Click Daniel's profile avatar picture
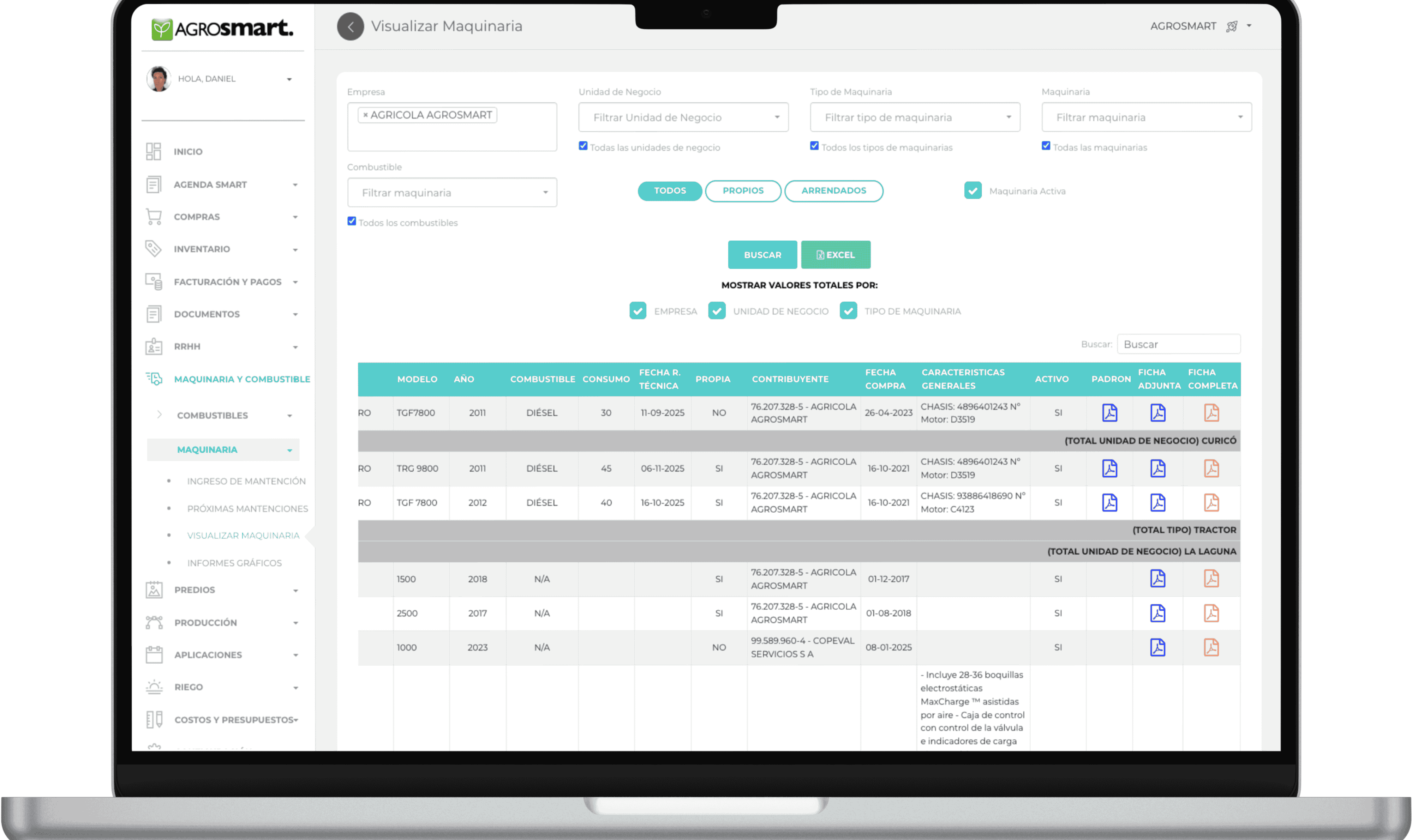Image resolution: width=1412 pixels, height=840 pixels. [158, 79]
